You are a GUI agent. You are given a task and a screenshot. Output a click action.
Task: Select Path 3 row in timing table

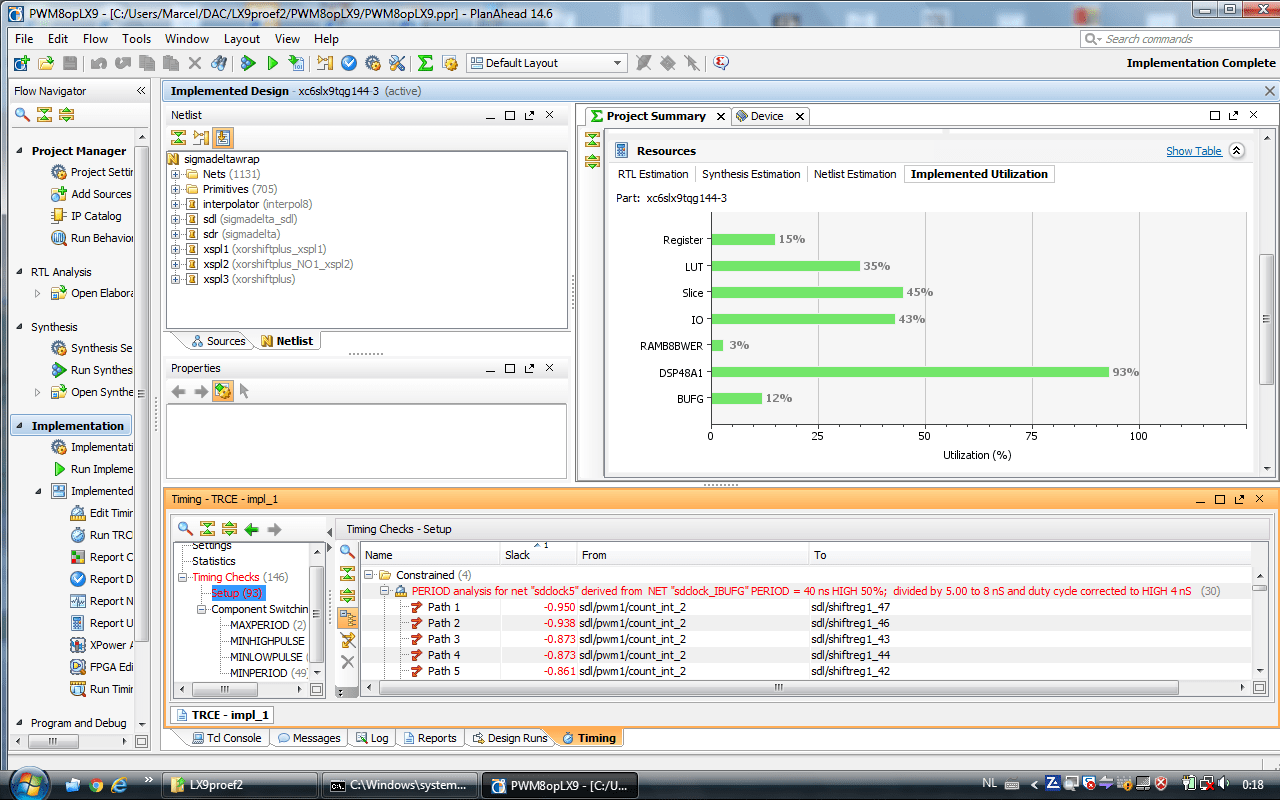click(805, 639)
